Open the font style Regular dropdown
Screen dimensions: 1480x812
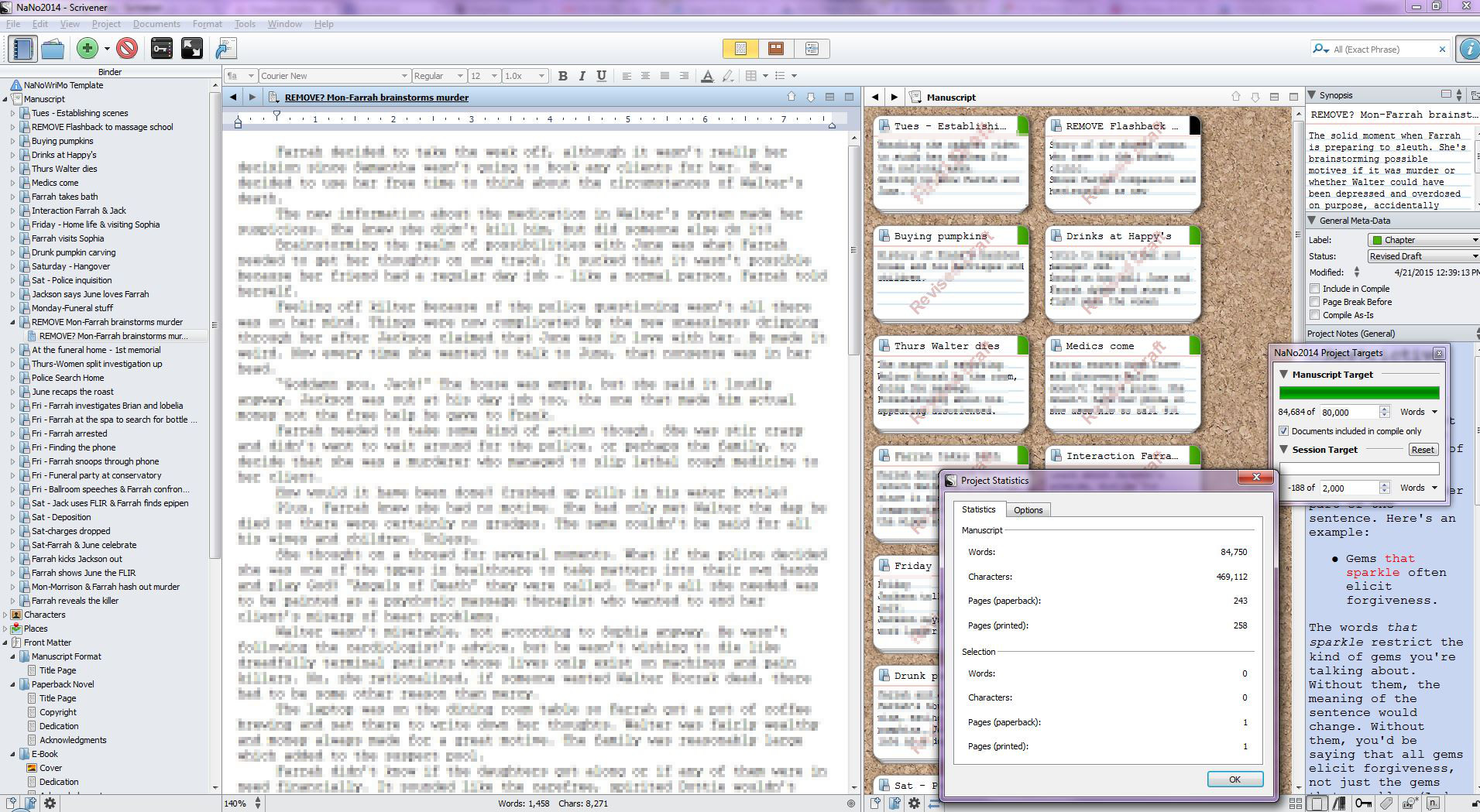pyautogui.click(x=438, y=76)
